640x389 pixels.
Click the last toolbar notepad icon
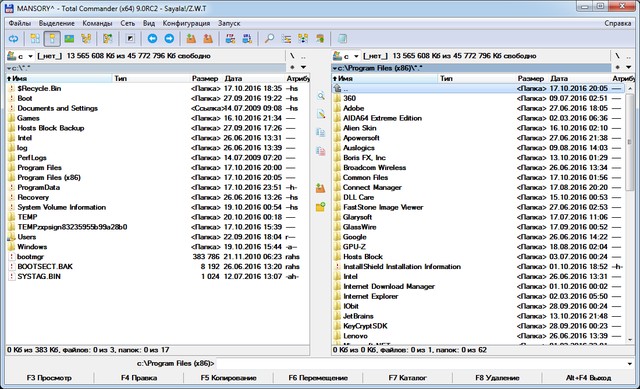342,39
